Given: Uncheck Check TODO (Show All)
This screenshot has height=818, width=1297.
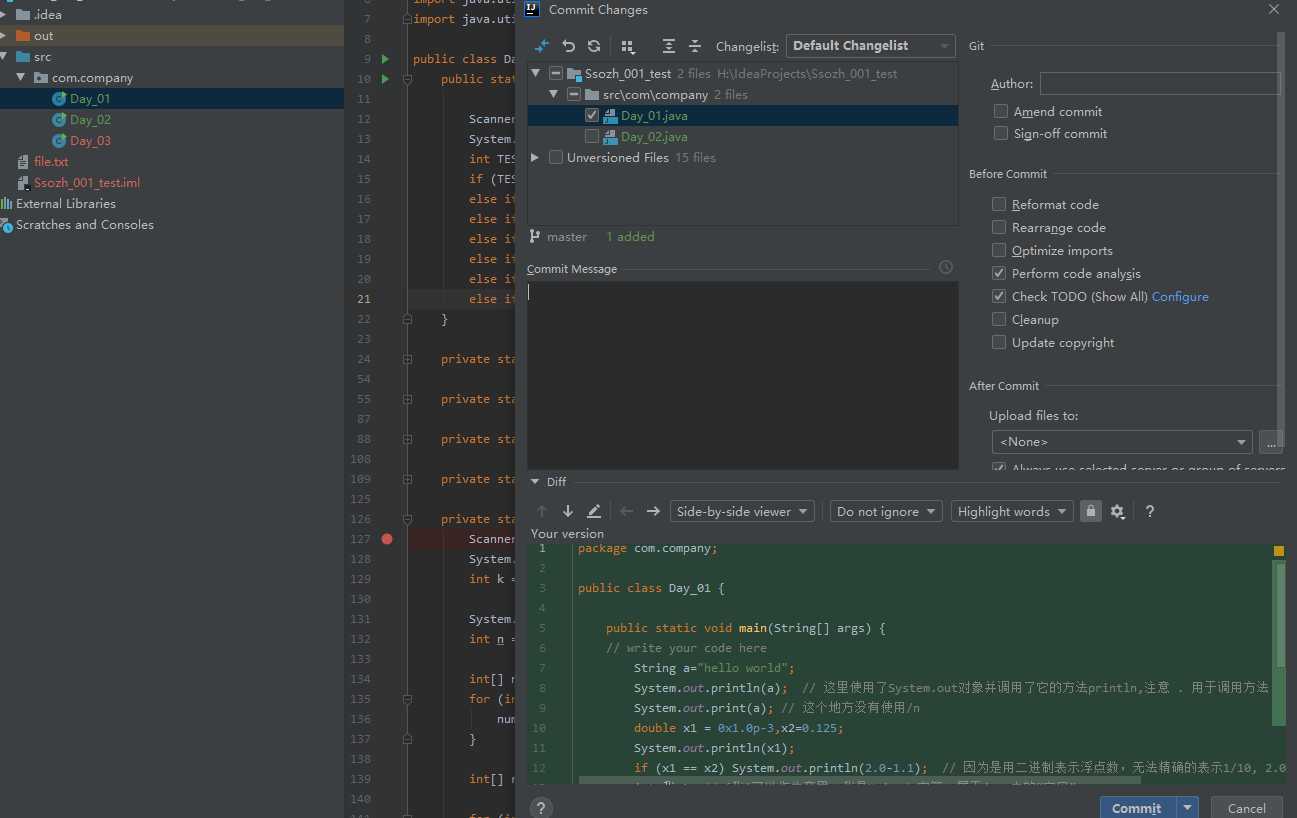Looking at the screenshot, I should [999, 296].
